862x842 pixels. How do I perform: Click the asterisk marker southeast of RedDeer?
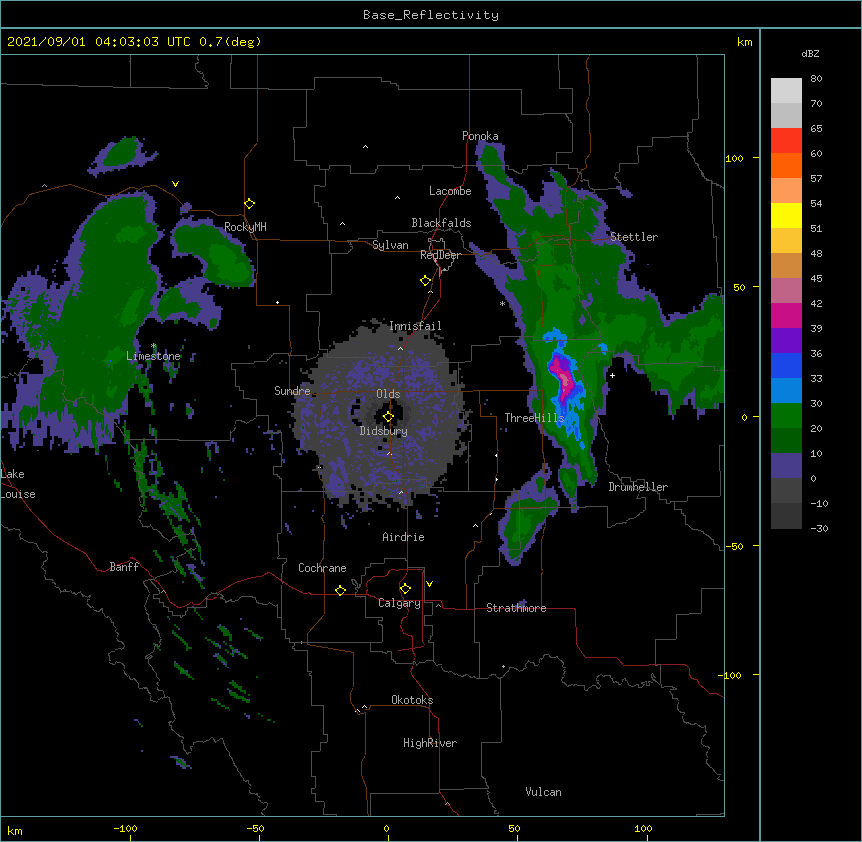coord(502,304)
